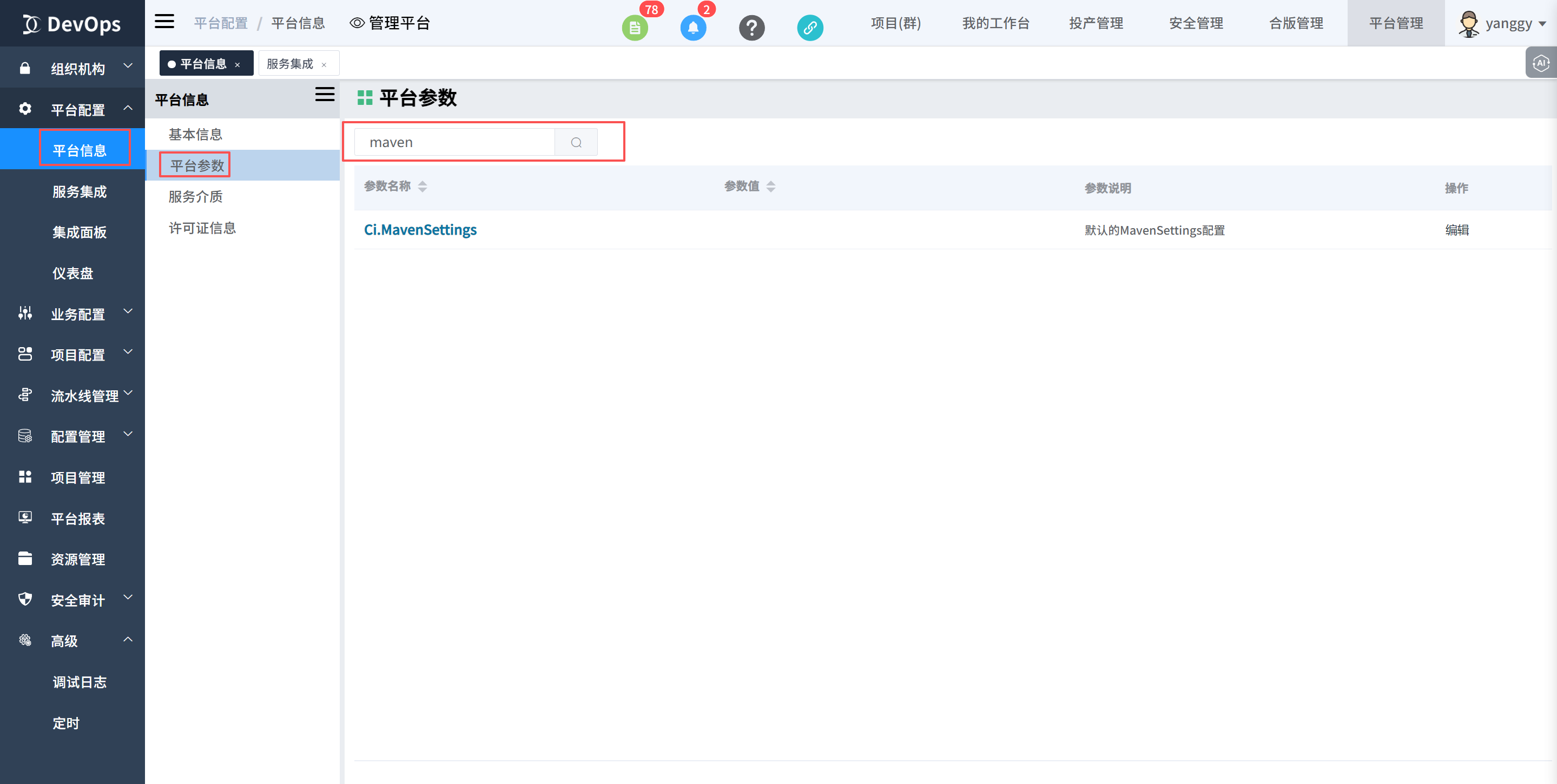The width and height of the screenshot is (1557, 784).
Task: Click the question mark help icon
Action: [751, 28]
